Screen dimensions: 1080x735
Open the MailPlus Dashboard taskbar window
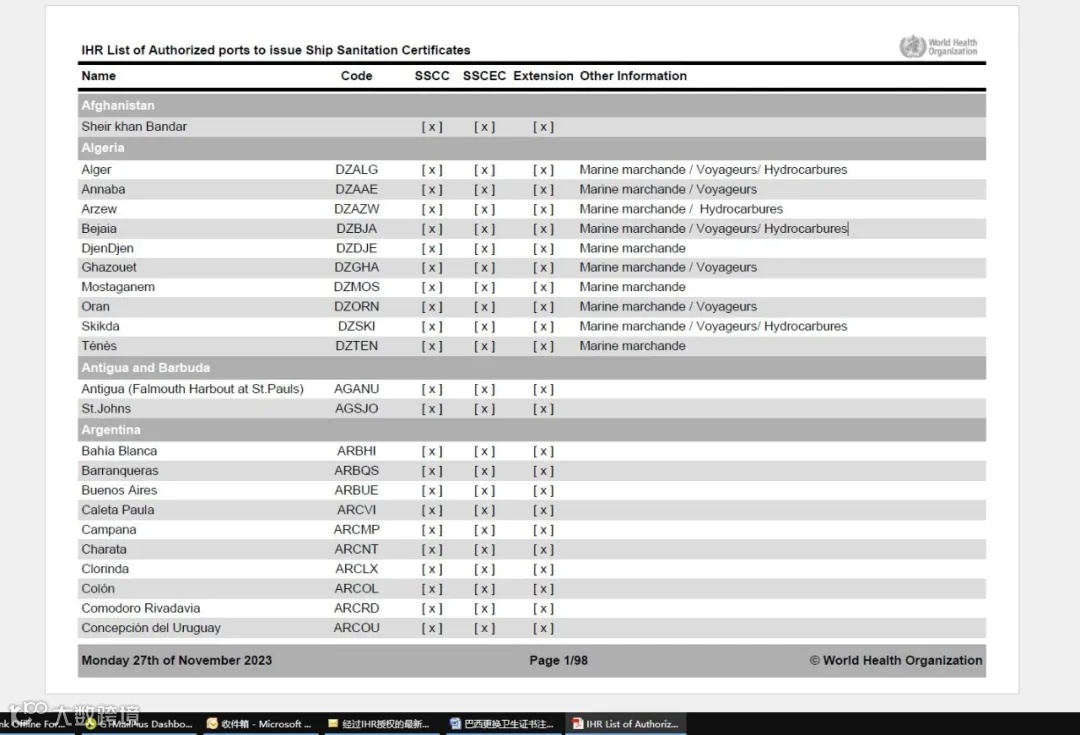pyautogui.click(x=138, y=723)
